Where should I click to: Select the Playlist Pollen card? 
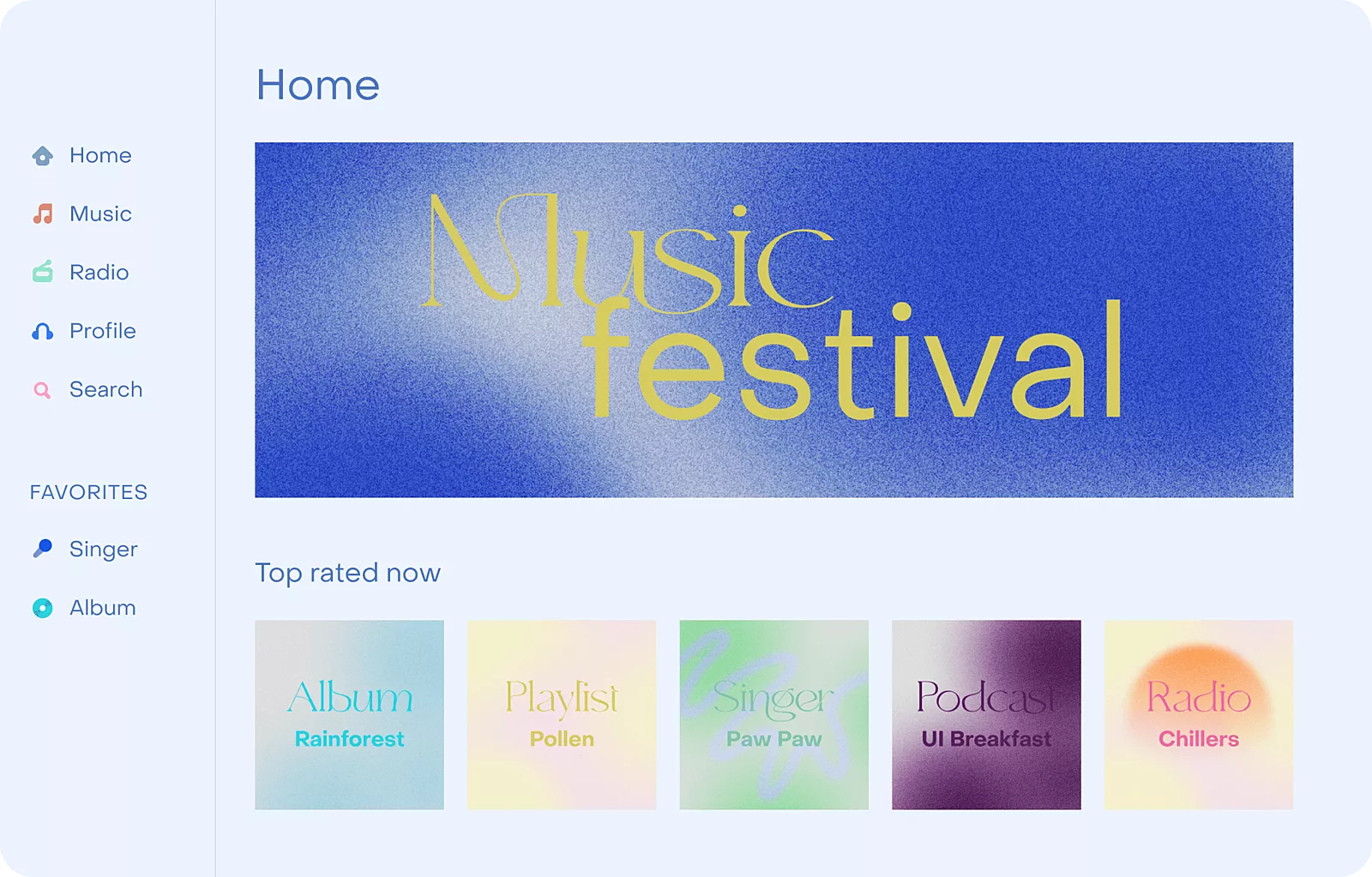pyautogui.click(x=562, y=715)
